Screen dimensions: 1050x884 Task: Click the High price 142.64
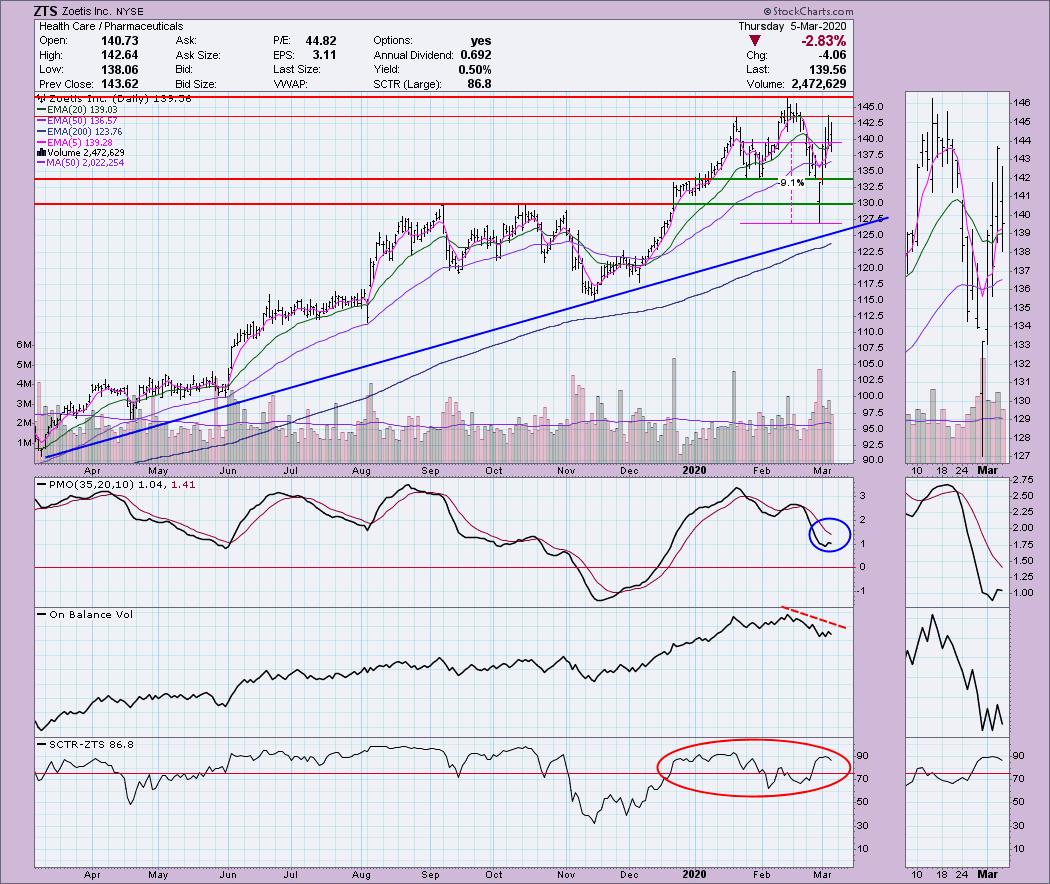tap(119, 56)
